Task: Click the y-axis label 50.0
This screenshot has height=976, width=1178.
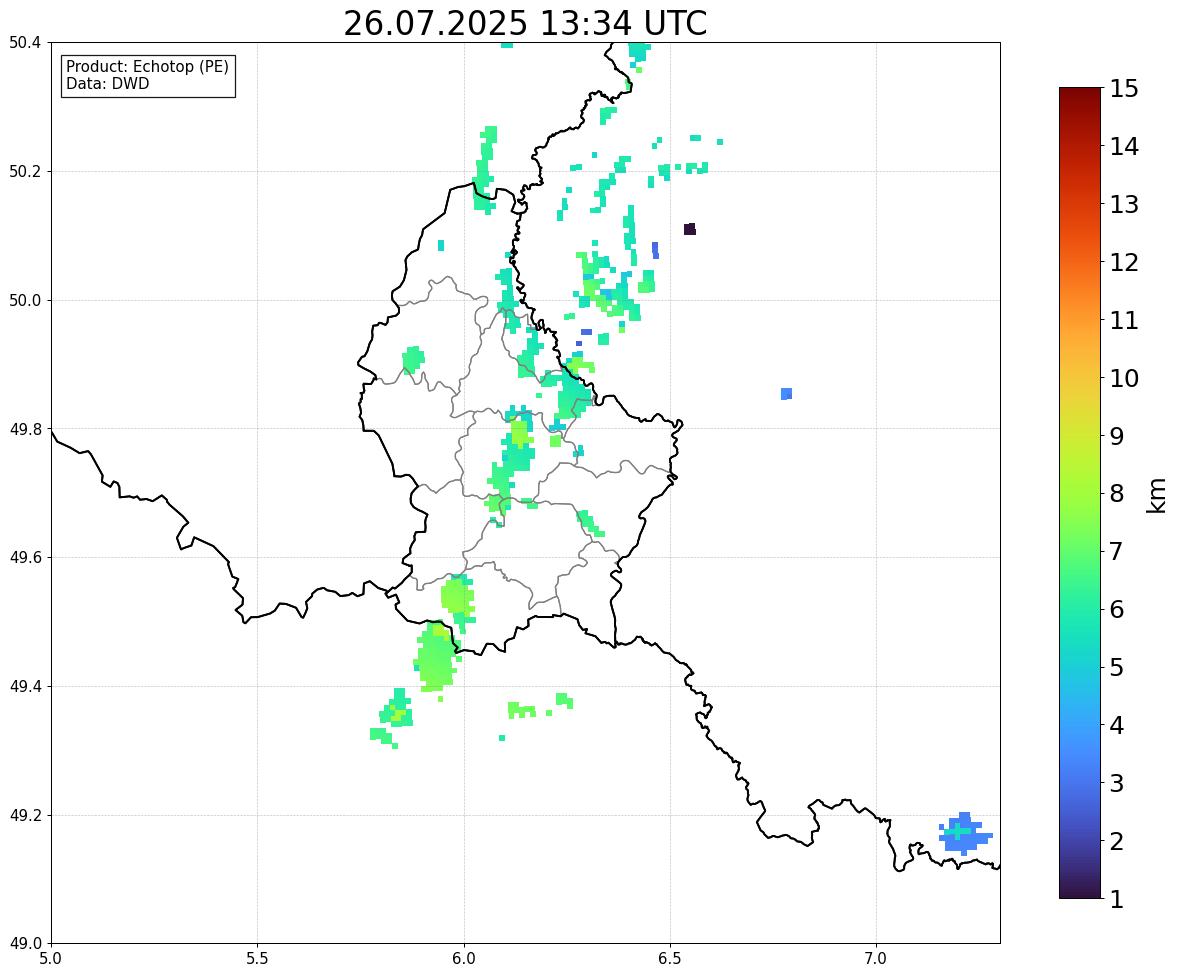Action: coord(24,301)
